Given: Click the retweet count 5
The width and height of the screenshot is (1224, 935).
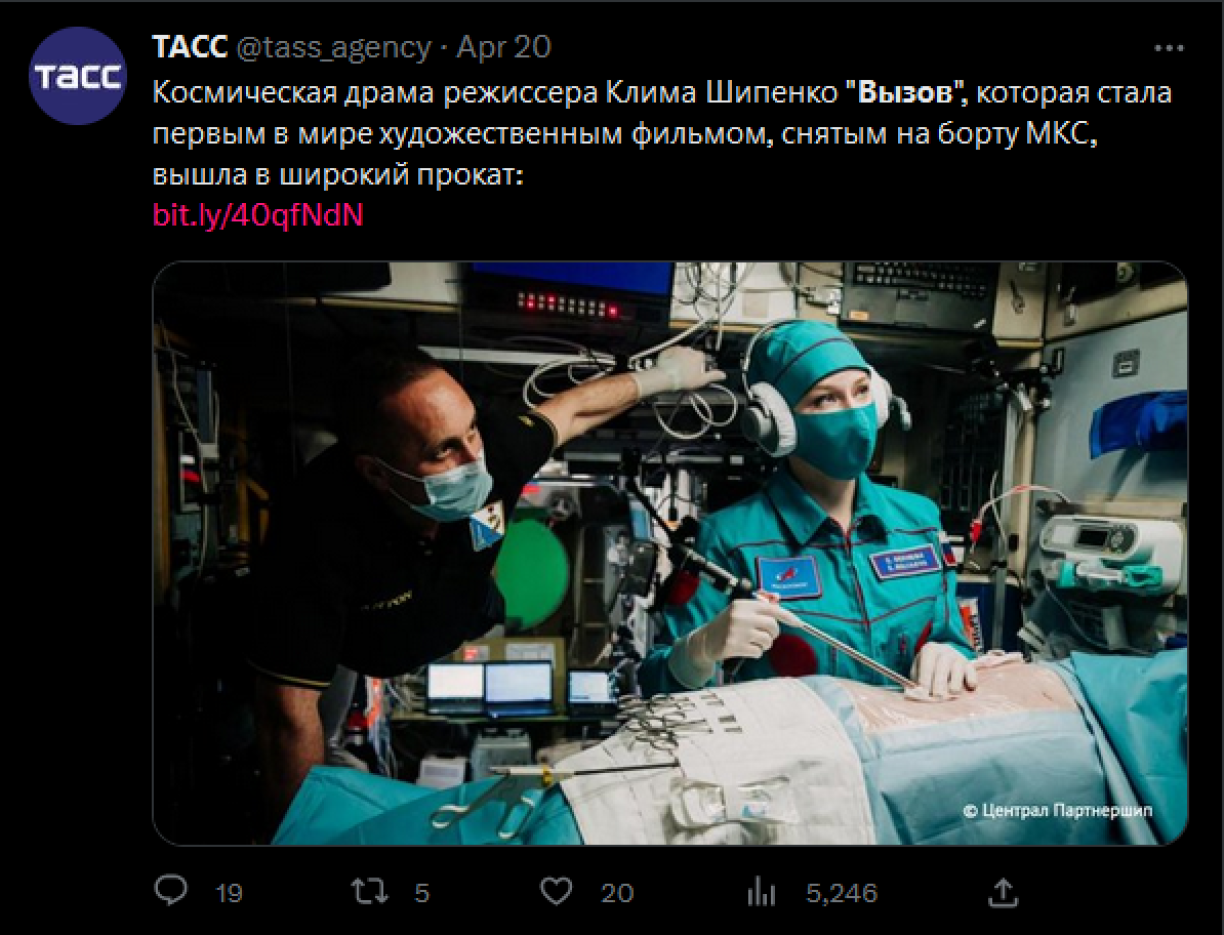Looking at the screenshot, I should (422, 893).
